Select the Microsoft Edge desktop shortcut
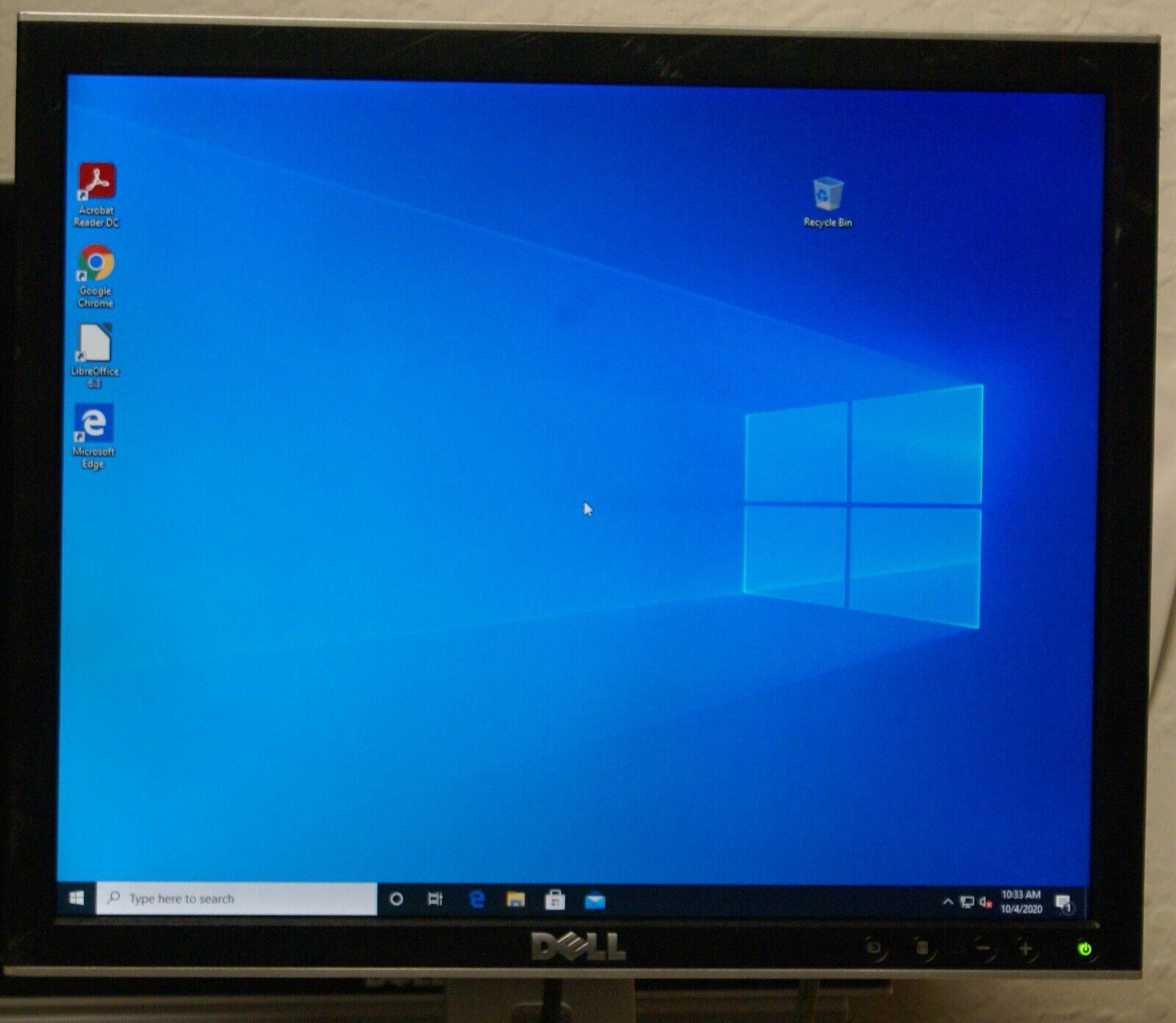This screenshot has height=1023, width=1176. [x=93, y=437]
